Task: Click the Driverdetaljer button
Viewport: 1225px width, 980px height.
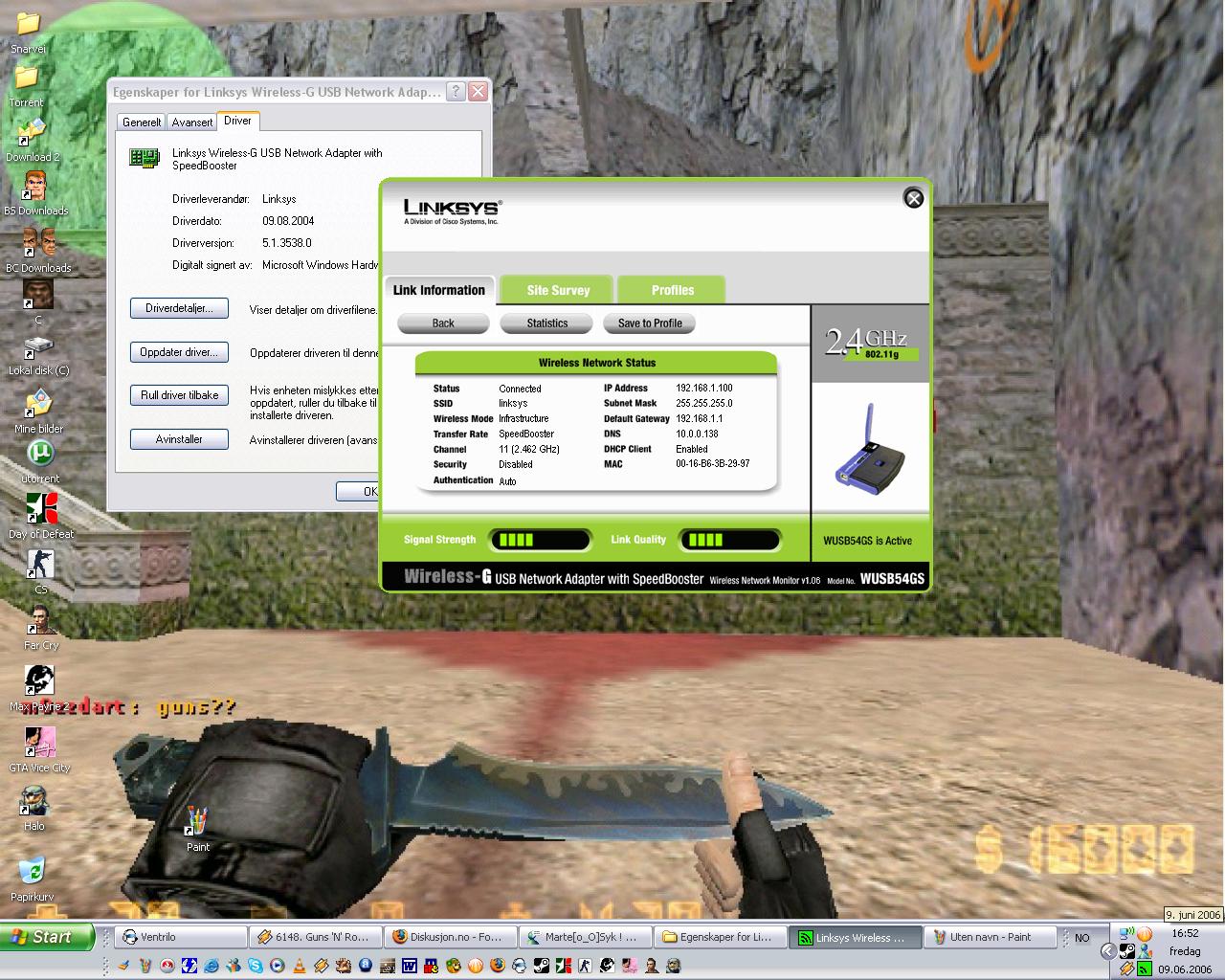Action: [179, 308]
